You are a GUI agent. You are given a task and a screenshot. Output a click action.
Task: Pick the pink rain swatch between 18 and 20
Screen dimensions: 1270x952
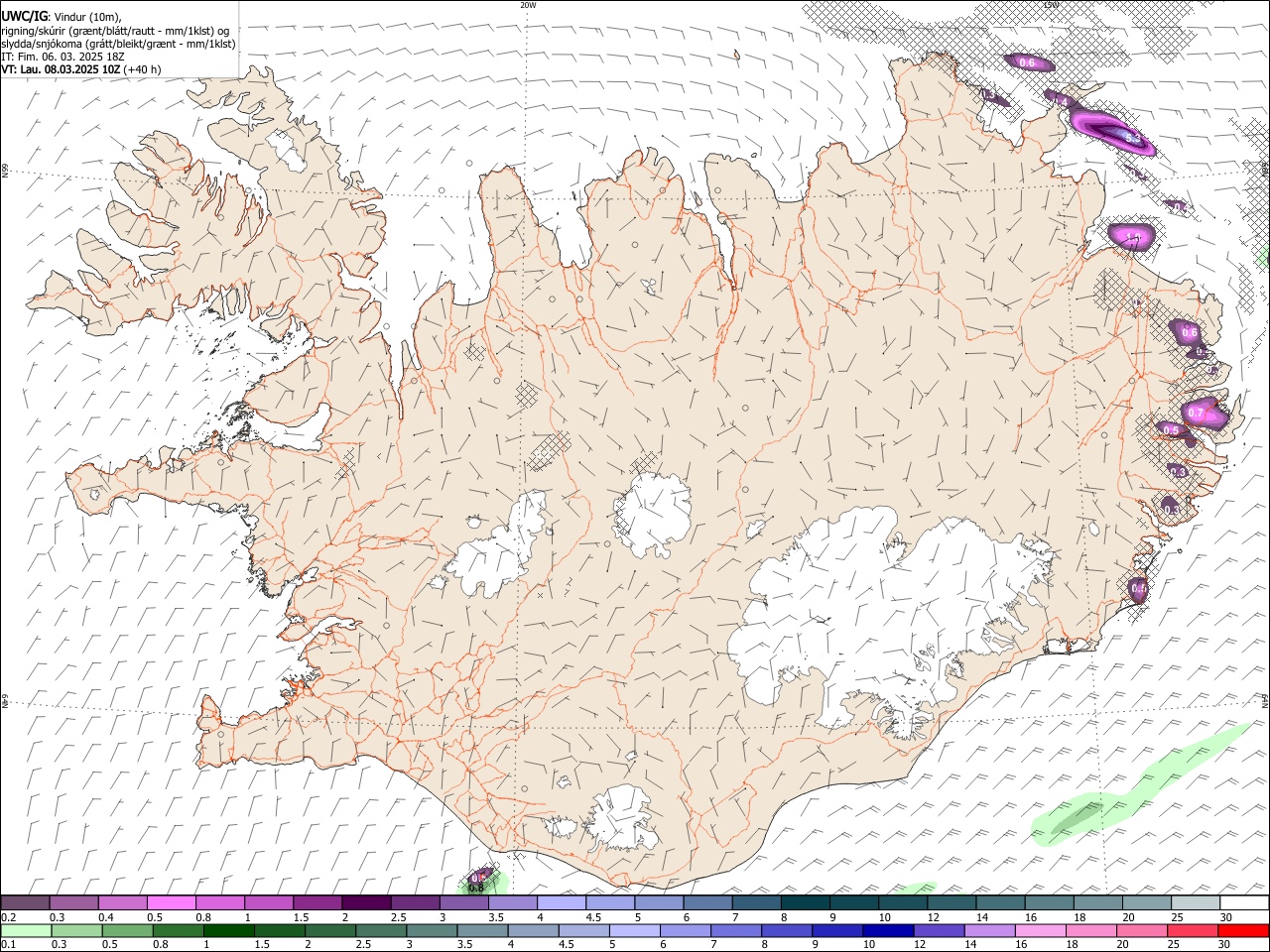pos(1089,930)
